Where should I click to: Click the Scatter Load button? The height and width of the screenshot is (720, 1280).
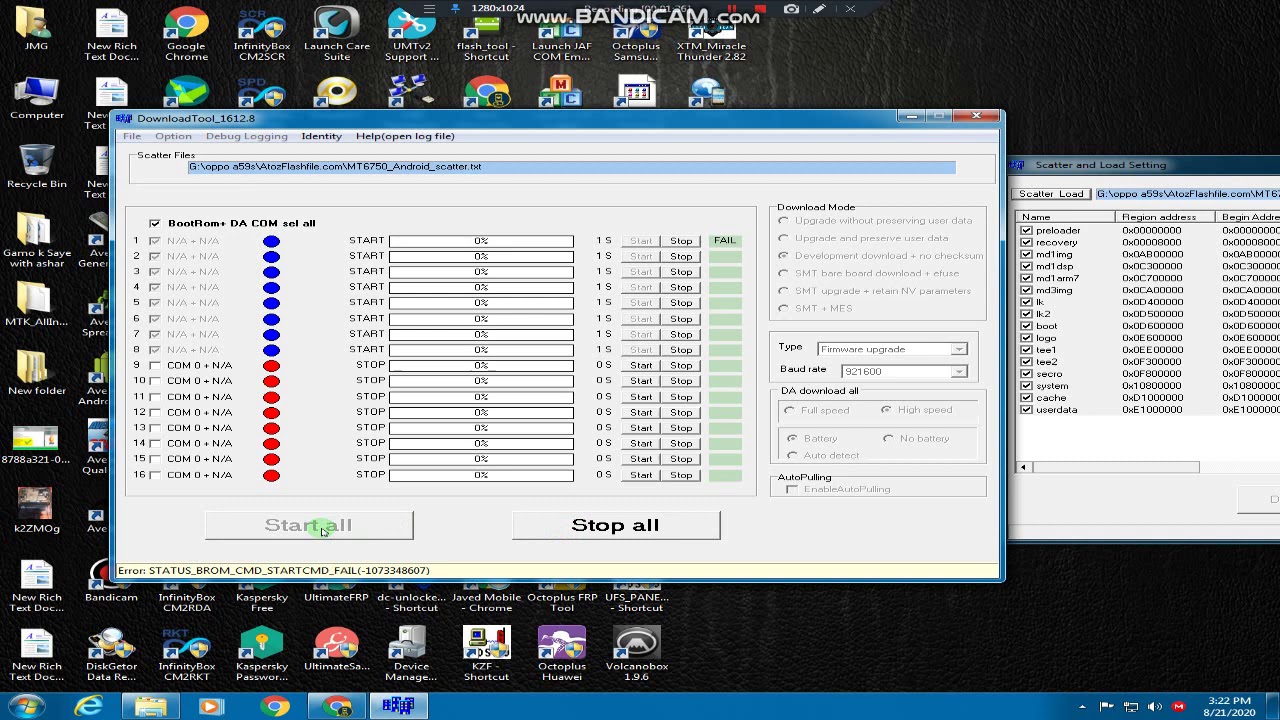pos(1051,194)
